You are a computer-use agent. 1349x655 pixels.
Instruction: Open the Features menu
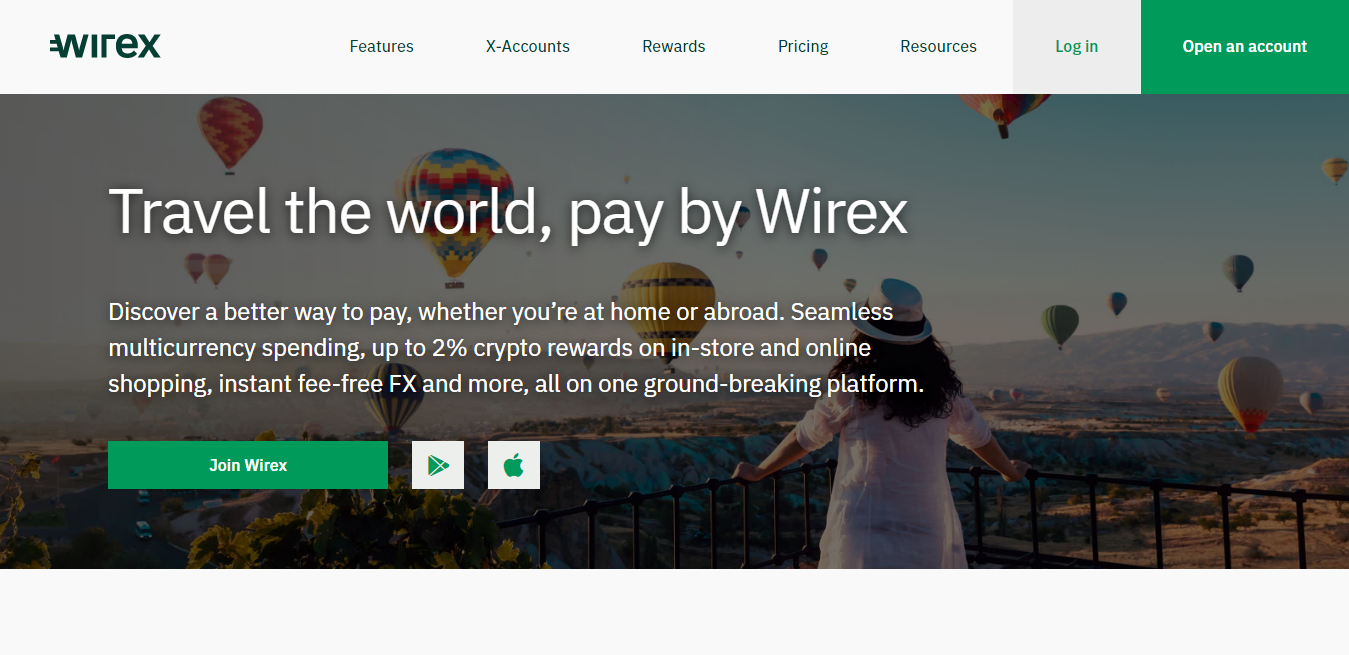point(381,46)
